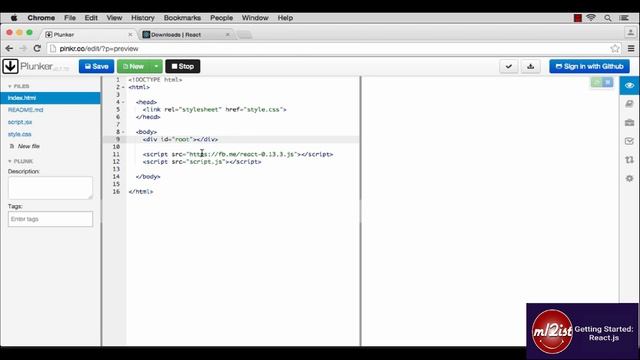The image size is (640, 360).
Task: Click the Plunker logo icon
Action: coord(10,66)
